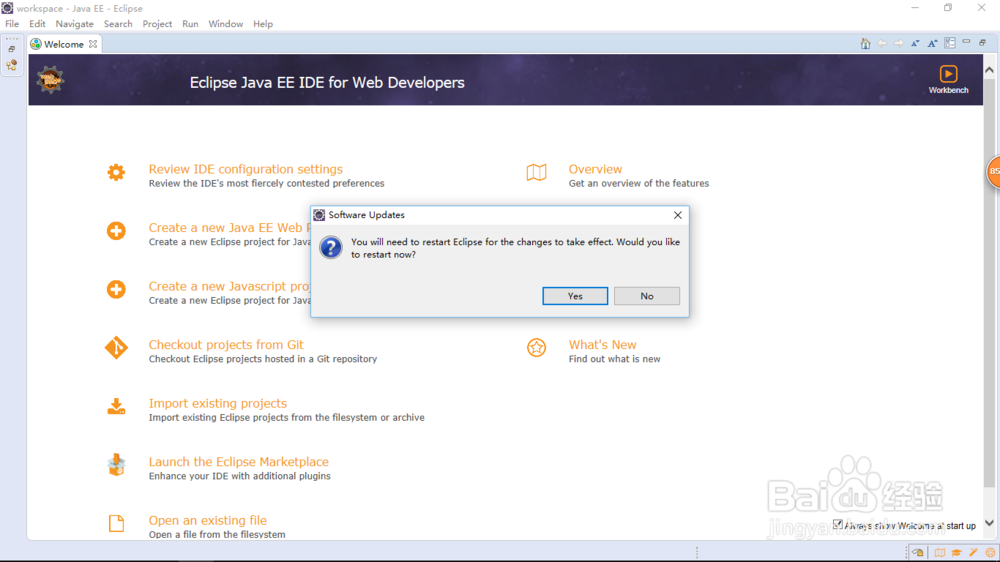Screen dimensions: 1000x562
Task: Click the back navigation arrow in Welcome toolbar
Action: coord(882,43)
